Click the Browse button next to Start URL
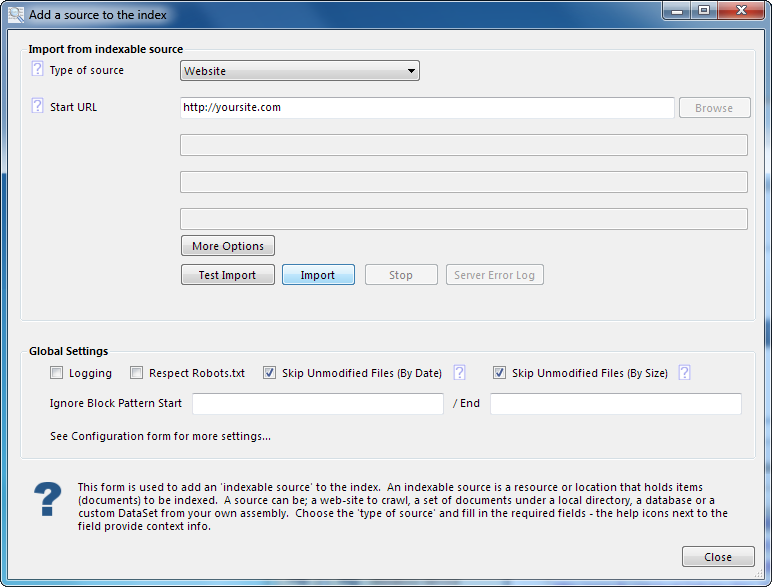Screen dimensions: 772x587 [713, 108]
